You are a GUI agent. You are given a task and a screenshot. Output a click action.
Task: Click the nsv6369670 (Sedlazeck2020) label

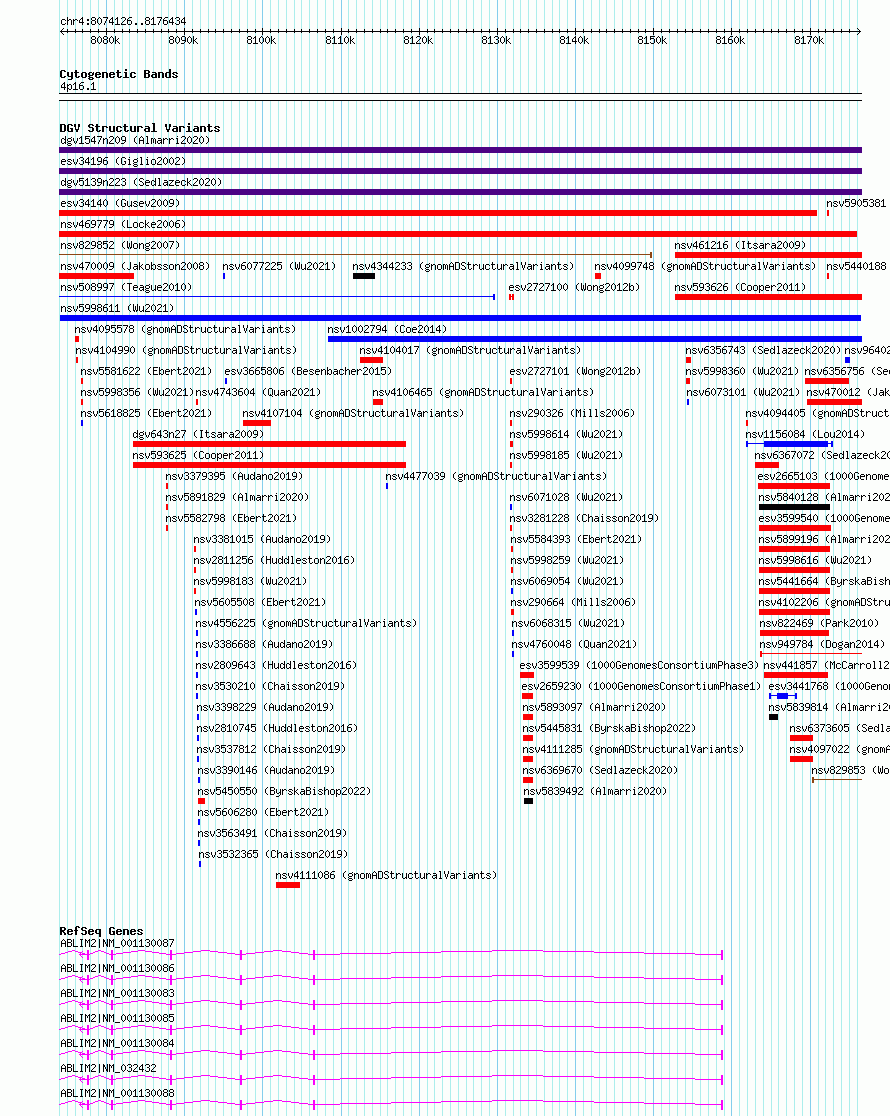coord(600,770)
